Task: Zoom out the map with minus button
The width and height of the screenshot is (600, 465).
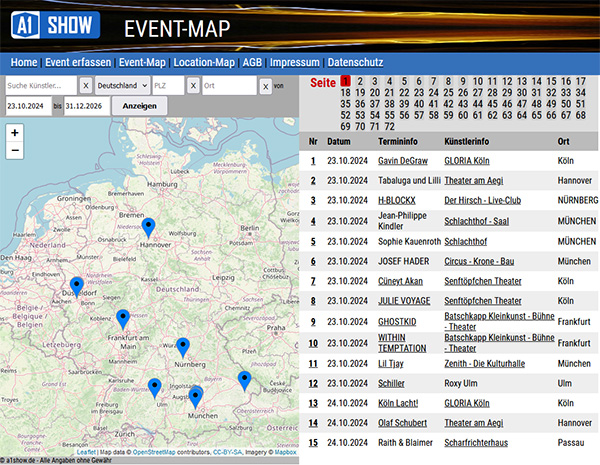Action: tap(15, 150)
